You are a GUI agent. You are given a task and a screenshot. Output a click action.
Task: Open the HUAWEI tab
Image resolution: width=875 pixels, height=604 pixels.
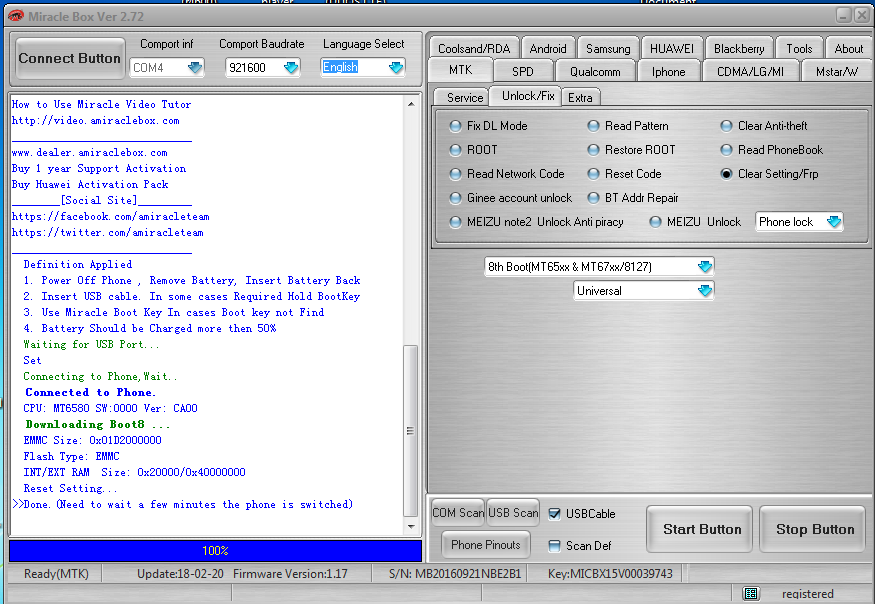coord(671,49)
